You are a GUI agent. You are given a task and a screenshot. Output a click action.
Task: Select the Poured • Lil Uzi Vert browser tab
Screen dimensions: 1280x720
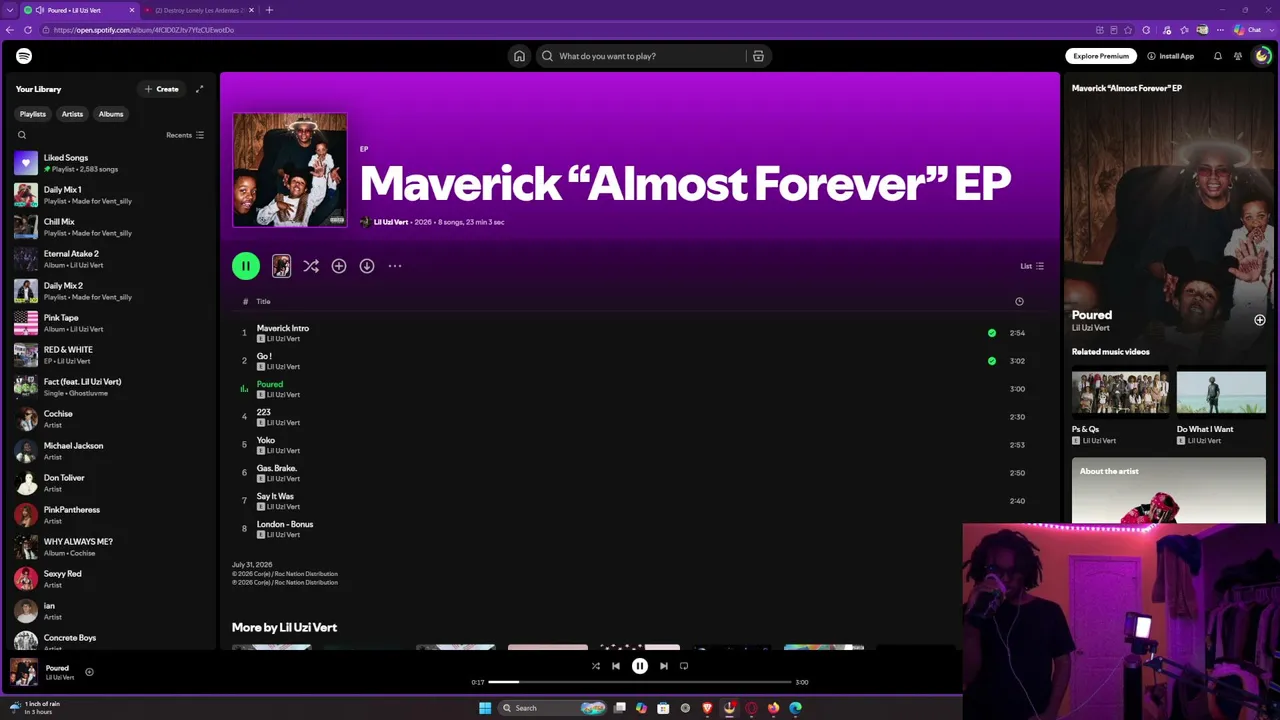pos(79,10)
